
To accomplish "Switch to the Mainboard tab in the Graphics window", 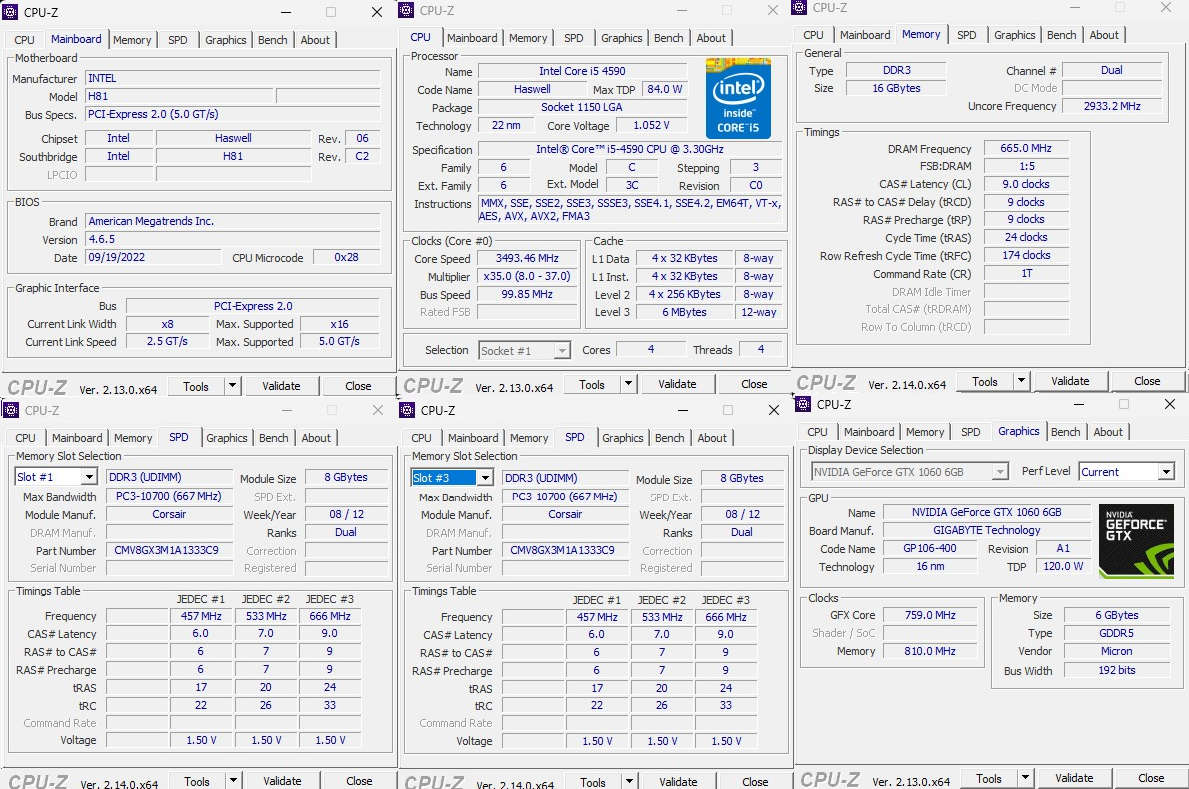I will [868, 431].
